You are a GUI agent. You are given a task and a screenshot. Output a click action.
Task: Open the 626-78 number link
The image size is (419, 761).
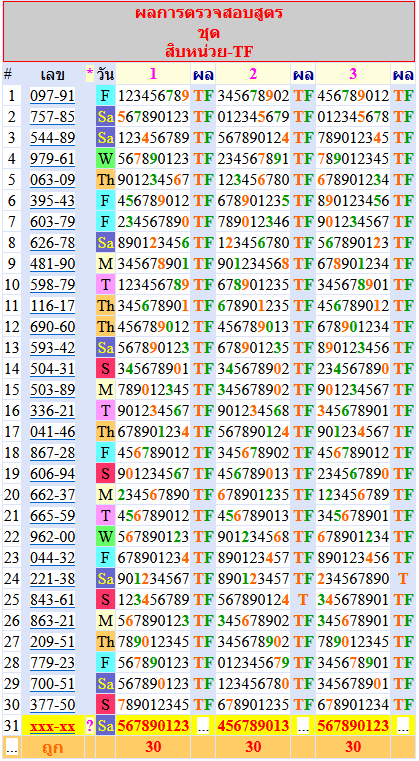(52, 243)
